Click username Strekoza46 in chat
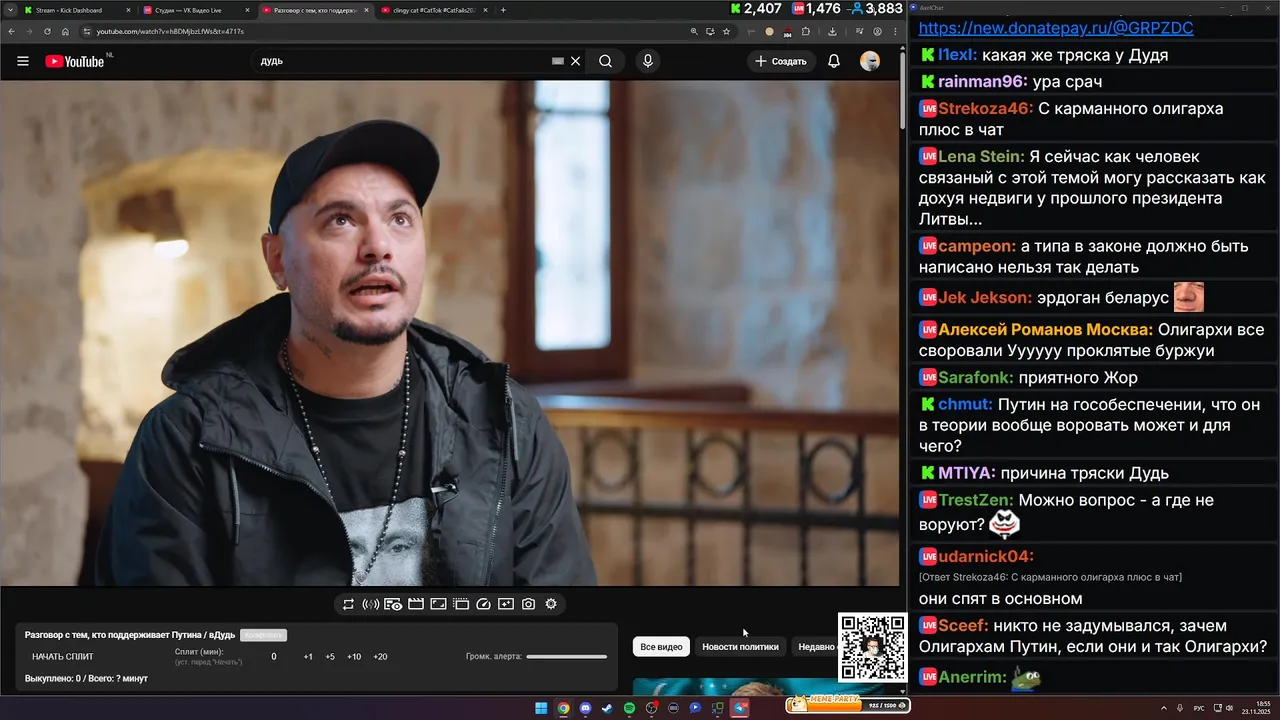Image resolution: width=1280 pixels, height=720 pixels. coord(983,108)
